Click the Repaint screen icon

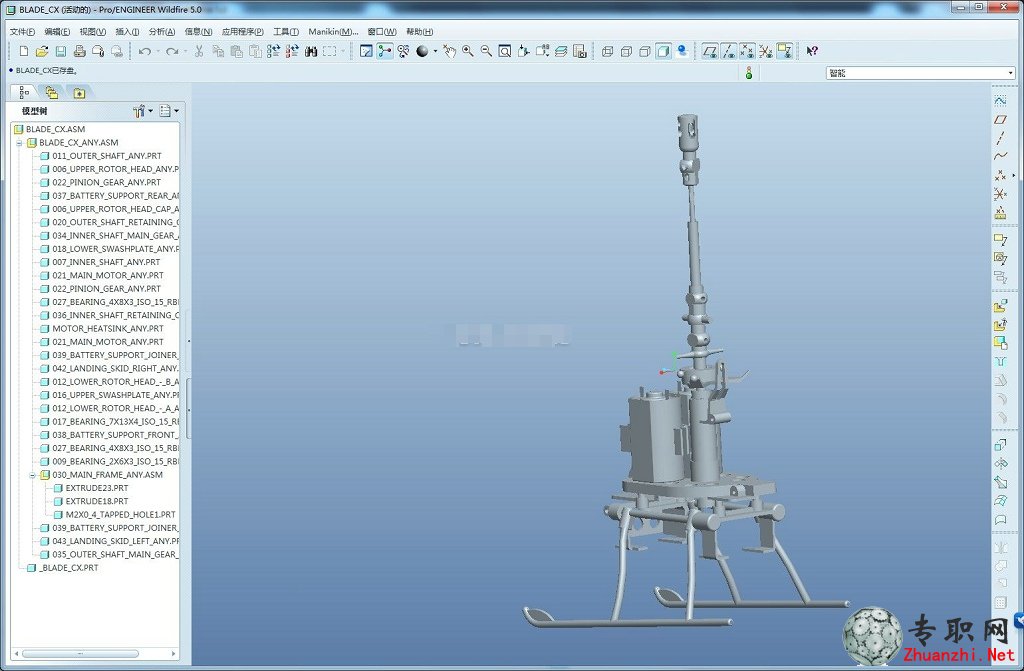(x=366, y=51)
